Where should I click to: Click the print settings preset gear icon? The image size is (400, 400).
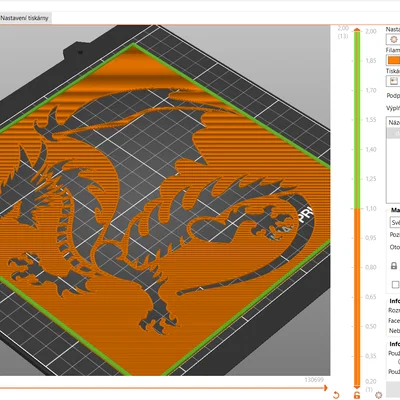[393, 40]
